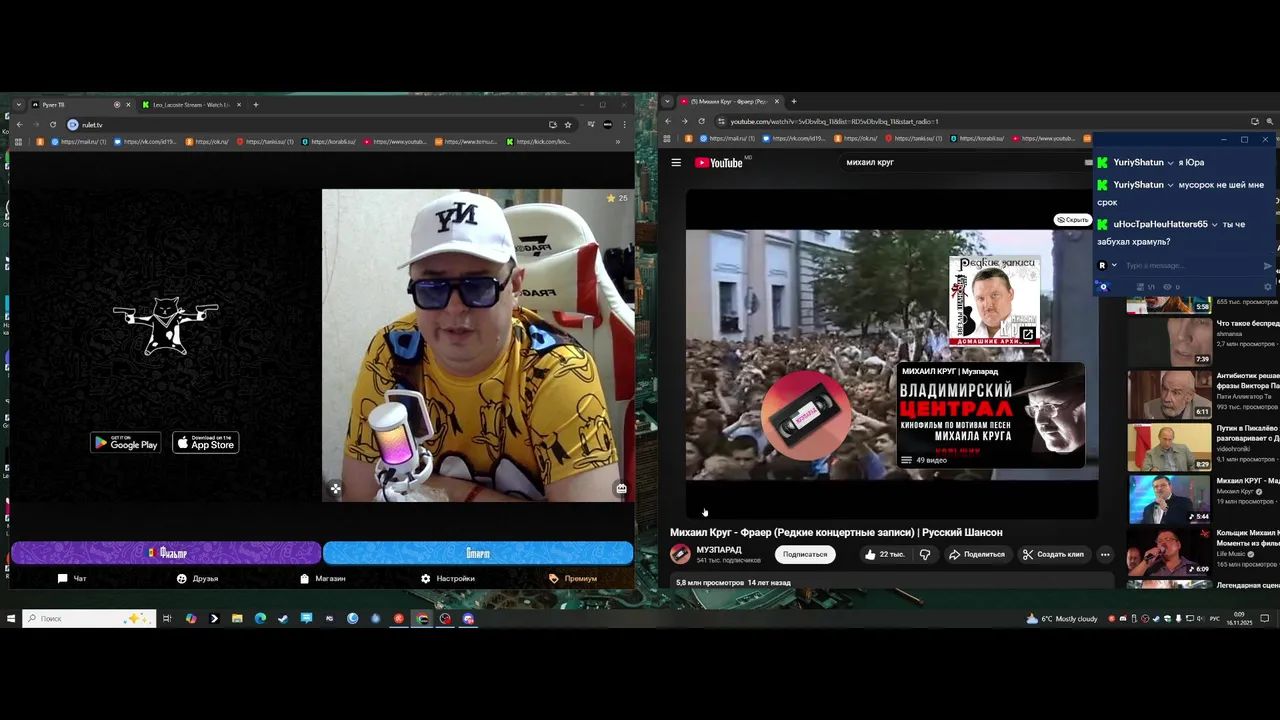Go back in the rulet.tv window
This screenshot has width=1280, height=720.
coord(19,124)
